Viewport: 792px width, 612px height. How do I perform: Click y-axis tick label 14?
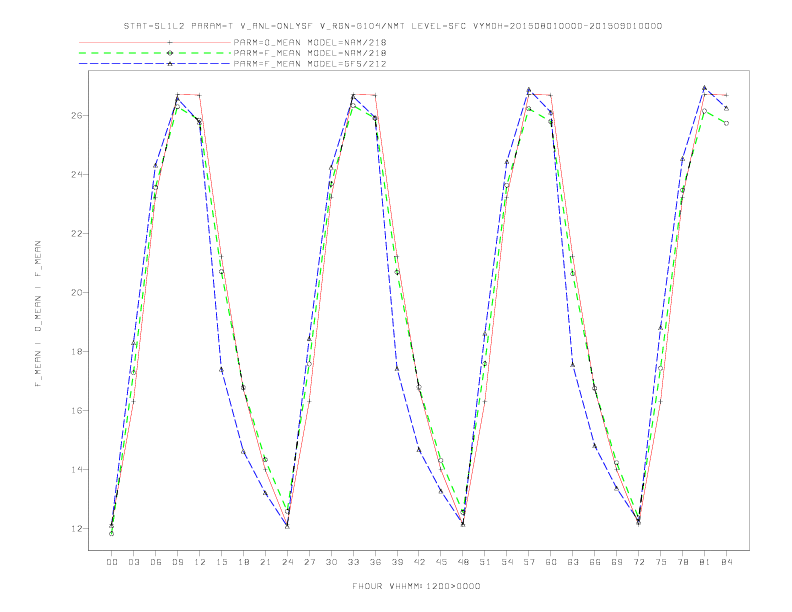click(76, 470)
